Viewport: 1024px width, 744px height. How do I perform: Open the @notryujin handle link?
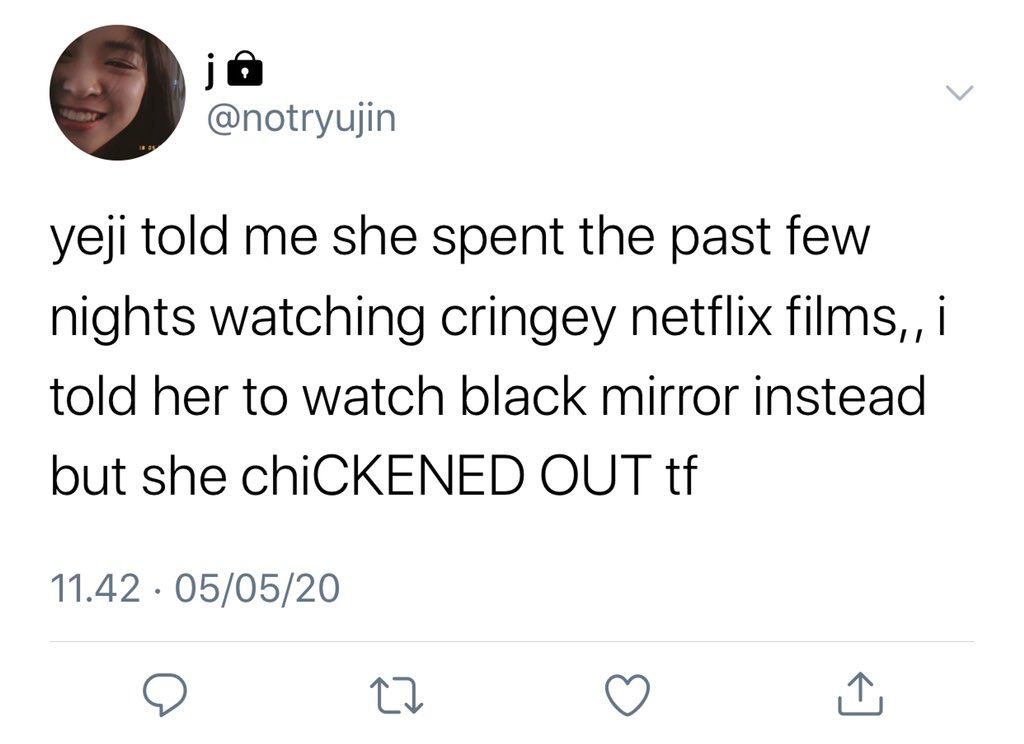[301, 120]
